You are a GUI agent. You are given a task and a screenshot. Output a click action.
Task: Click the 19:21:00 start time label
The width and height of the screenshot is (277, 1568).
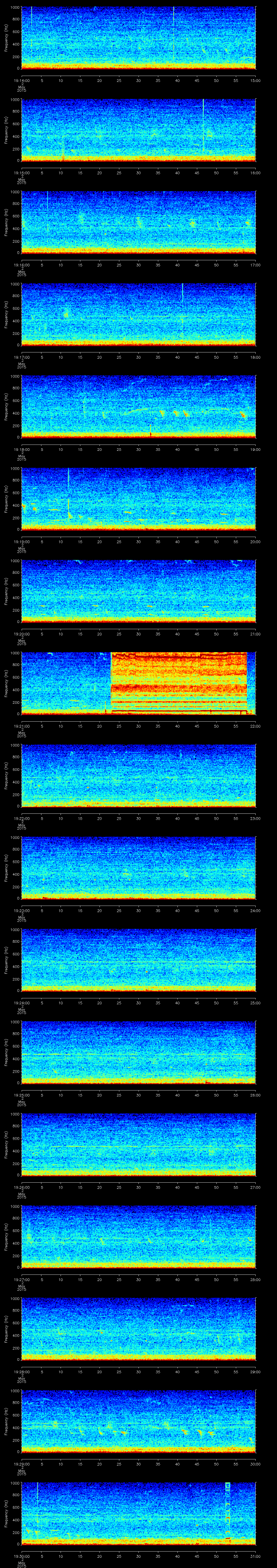pyautogui.click(x=21, y=726)
